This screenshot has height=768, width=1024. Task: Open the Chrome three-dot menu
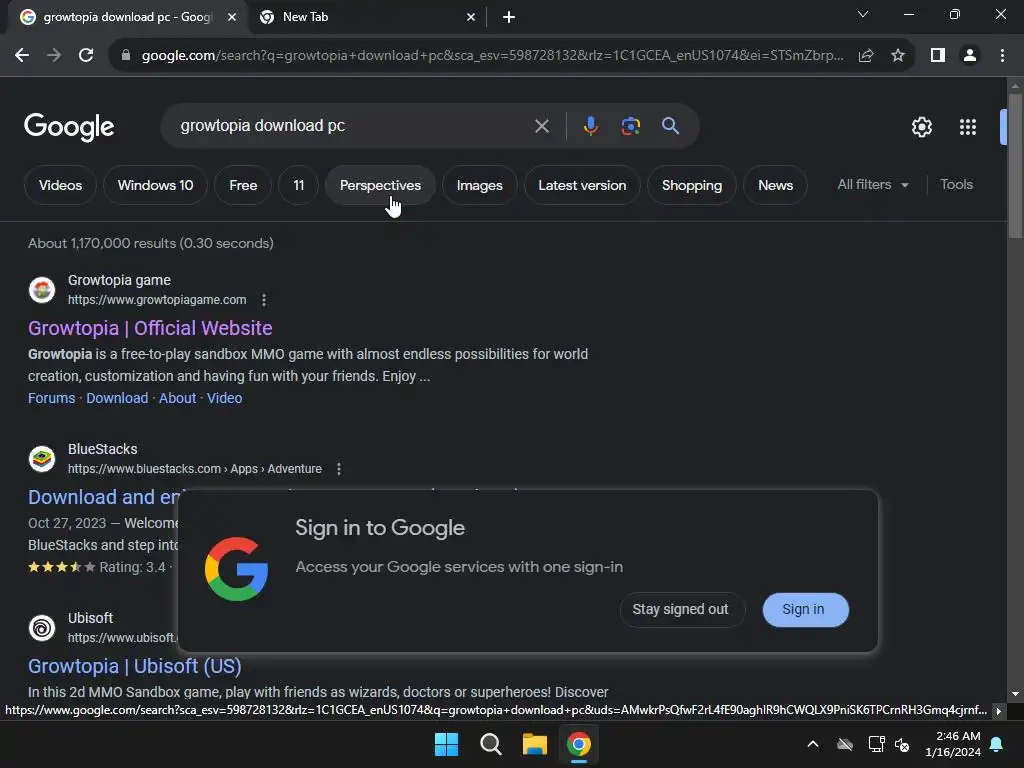pyautogui.click(x=1002, y=56)
